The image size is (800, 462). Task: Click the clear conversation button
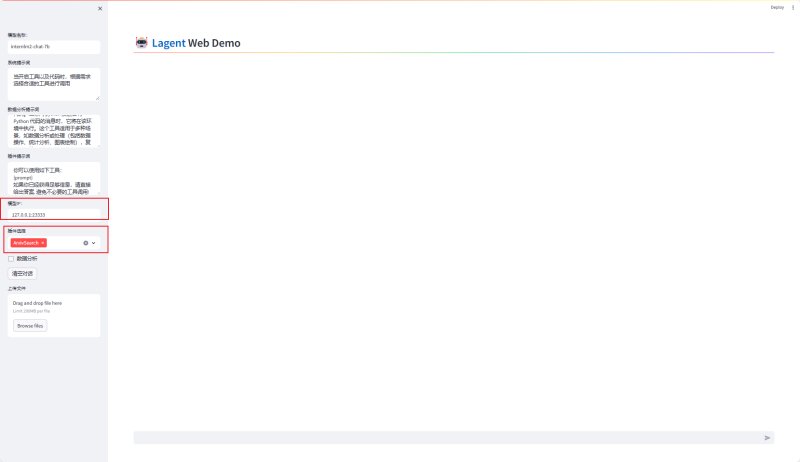pos(22,274)
